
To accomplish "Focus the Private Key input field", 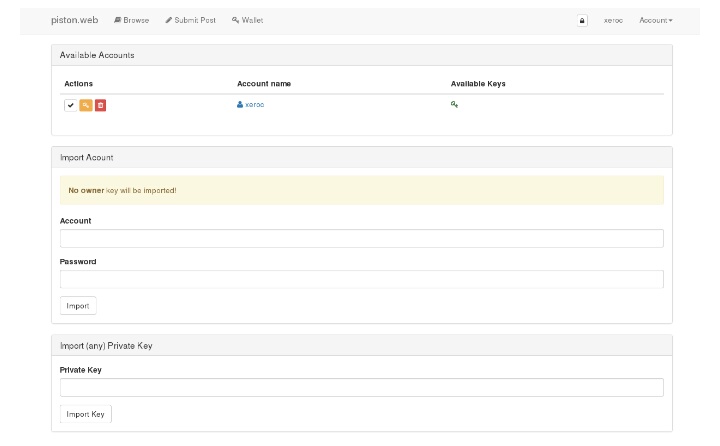I will (361, 388).
